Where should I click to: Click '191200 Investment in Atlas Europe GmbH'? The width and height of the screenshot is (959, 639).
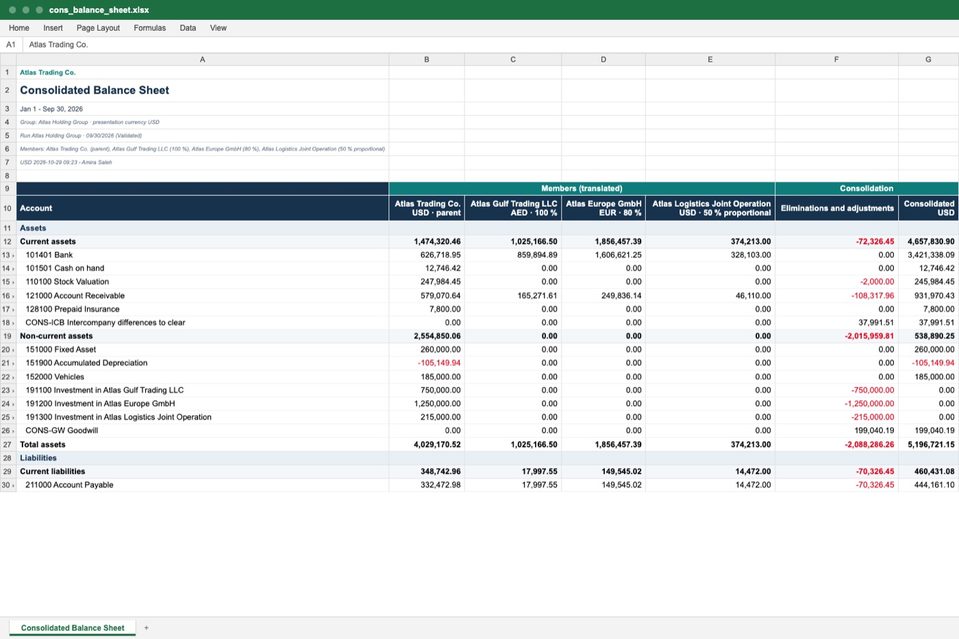tap(202, 404)
